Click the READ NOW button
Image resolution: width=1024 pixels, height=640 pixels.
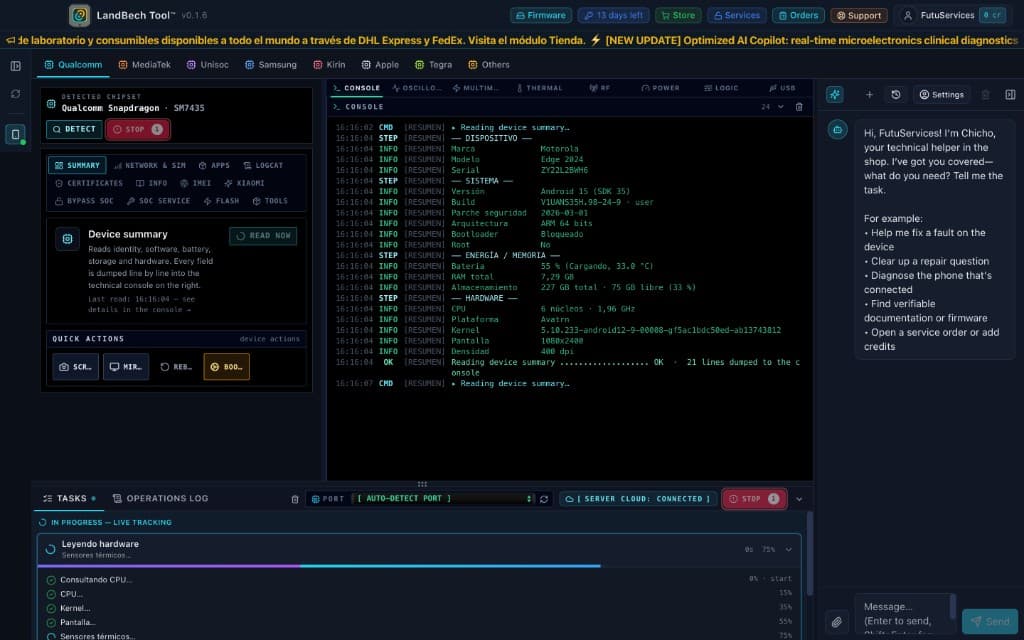[x=263, y=236]
